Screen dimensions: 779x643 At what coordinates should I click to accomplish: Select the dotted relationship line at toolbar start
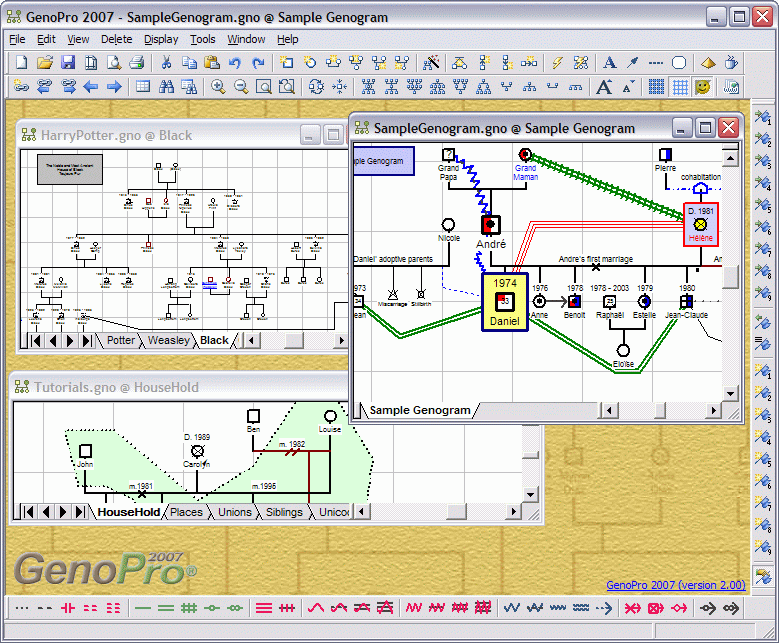pos(21,608)
